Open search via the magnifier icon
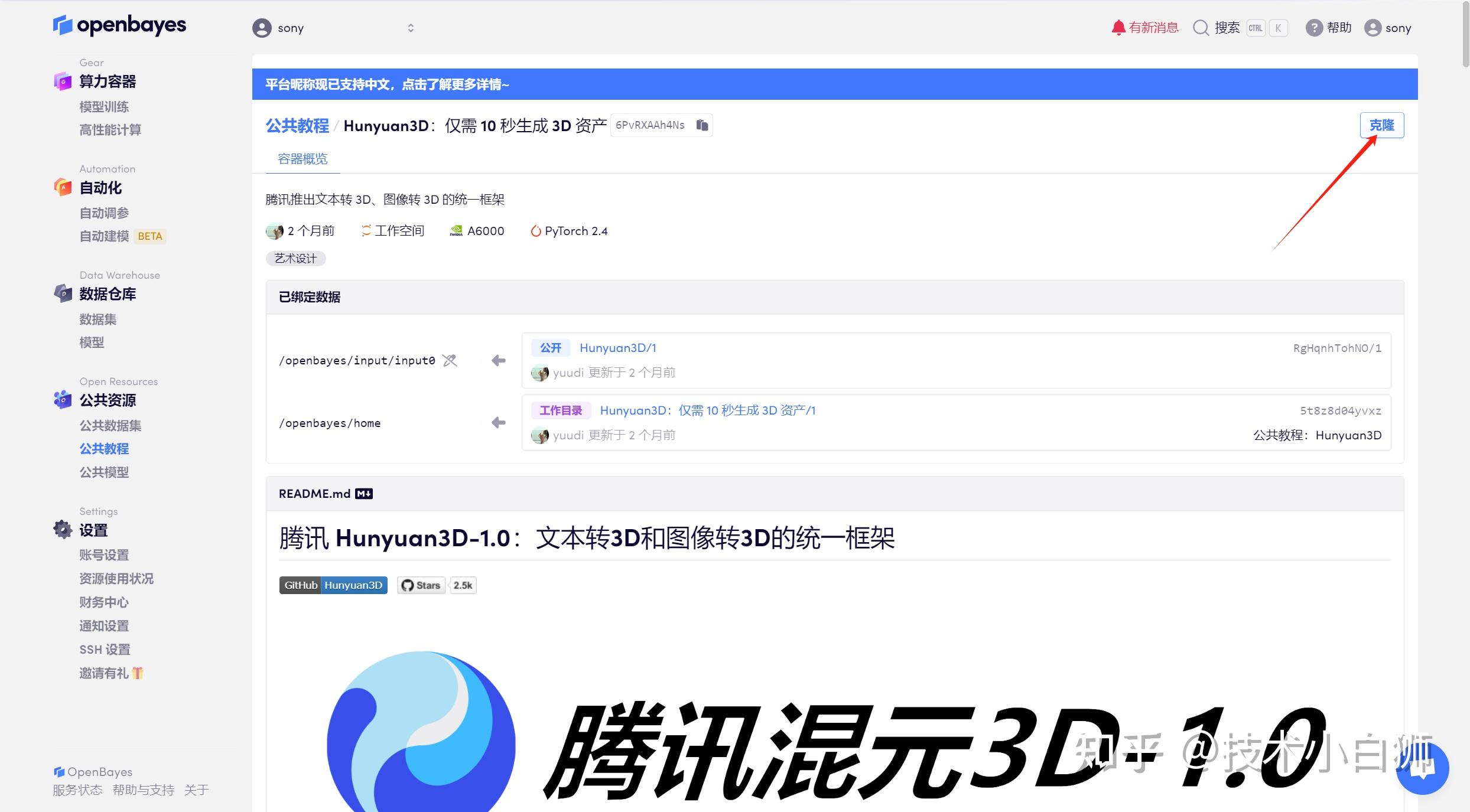Viewport: 1470px width, 812px height. pos(1201,28)
